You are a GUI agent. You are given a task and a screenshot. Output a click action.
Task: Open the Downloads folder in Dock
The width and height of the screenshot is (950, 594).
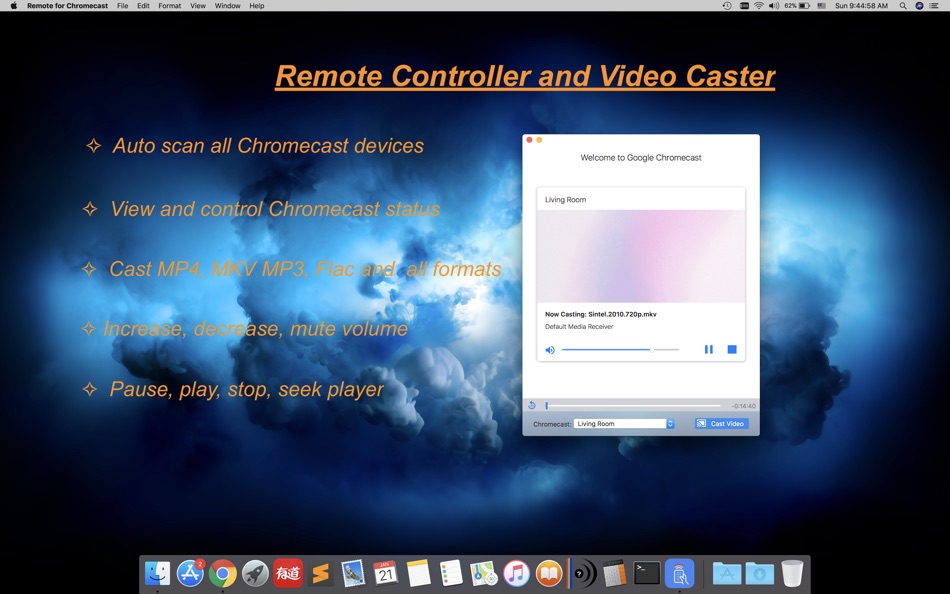(760, 573)
